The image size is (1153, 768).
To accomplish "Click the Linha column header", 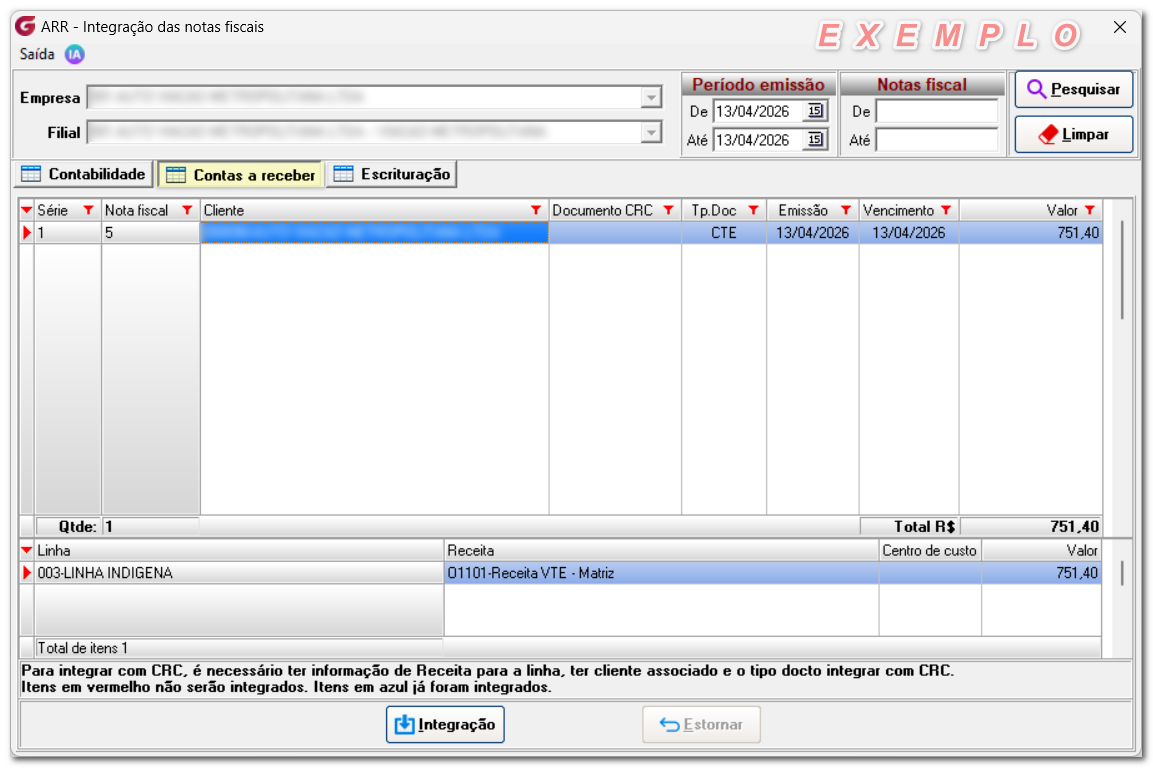I will click(239, 550).
